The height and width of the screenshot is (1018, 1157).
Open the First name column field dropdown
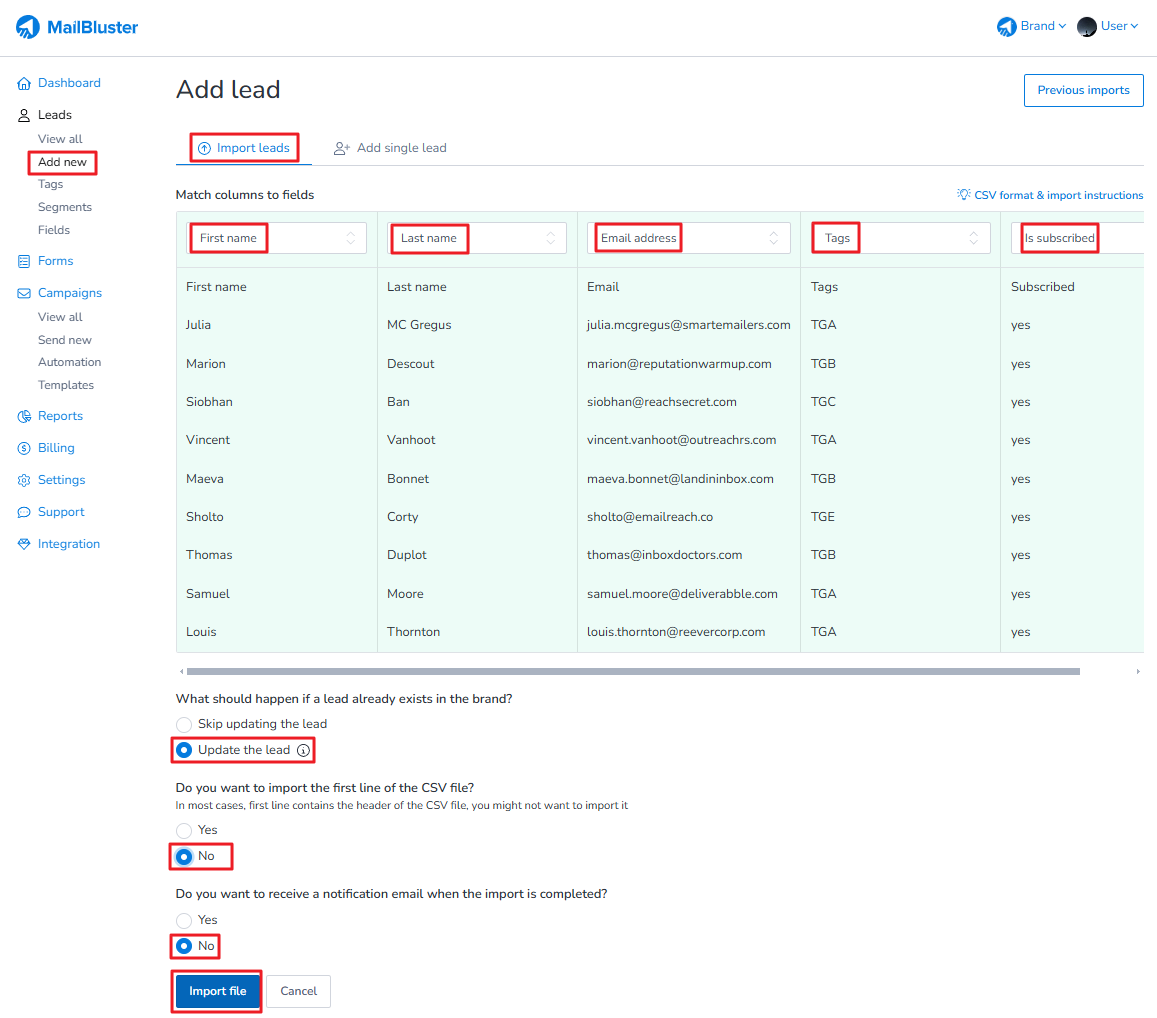pos(277,238)
